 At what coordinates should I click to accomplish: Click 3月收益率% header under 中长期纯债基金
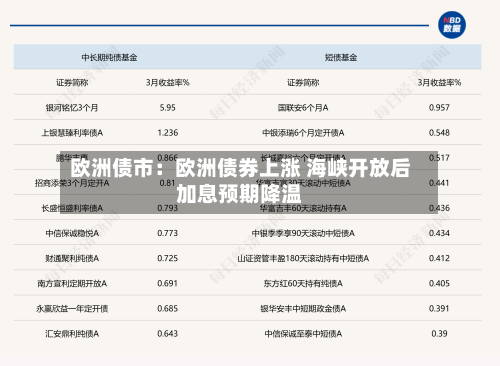pos(168,82)
